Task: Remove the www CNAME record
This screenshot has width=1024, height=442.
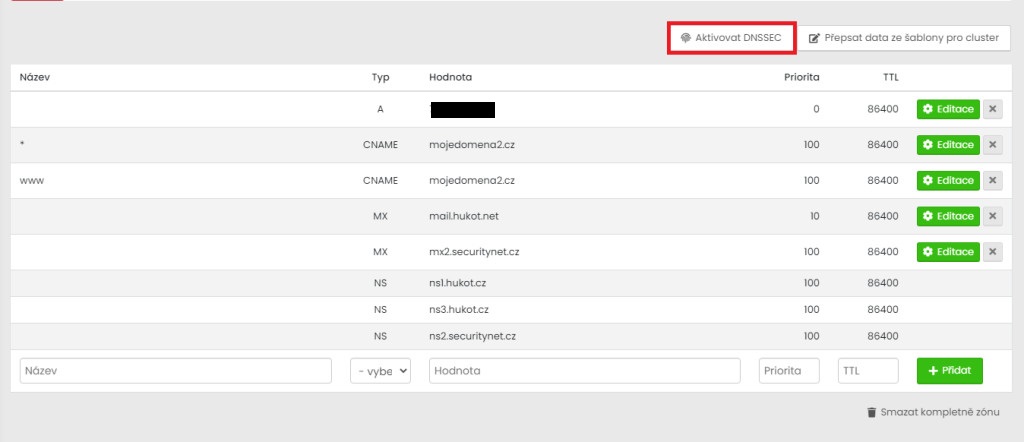Action: [992, 180]
